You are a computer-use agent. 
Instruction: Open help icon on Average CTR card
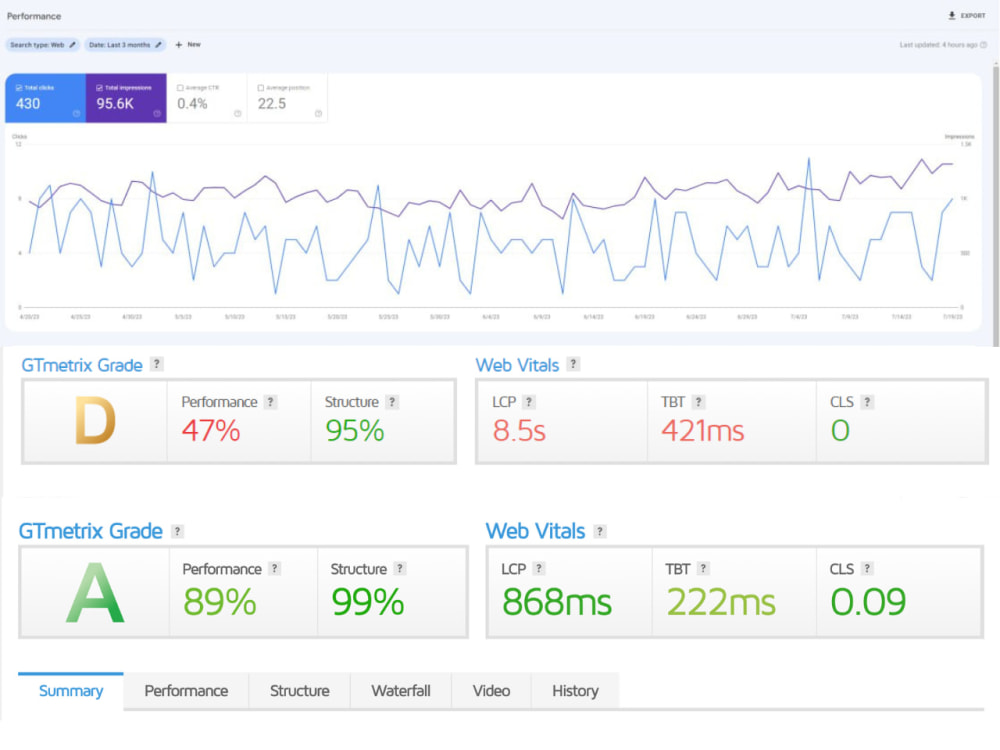(x=237, y=114)
